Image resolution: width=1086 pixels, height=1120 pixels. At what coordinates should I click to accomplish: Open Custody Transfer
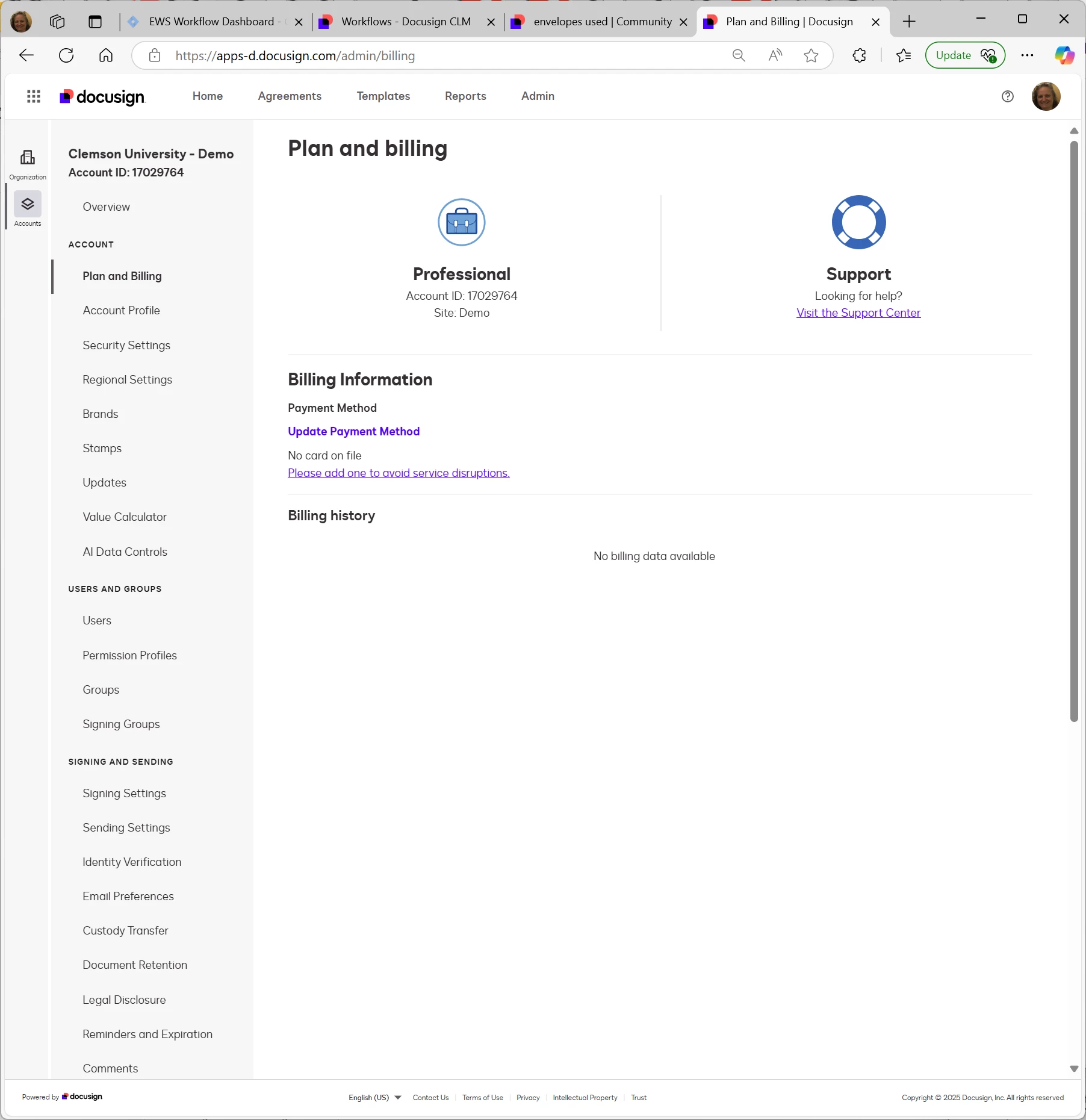point(126,930)
